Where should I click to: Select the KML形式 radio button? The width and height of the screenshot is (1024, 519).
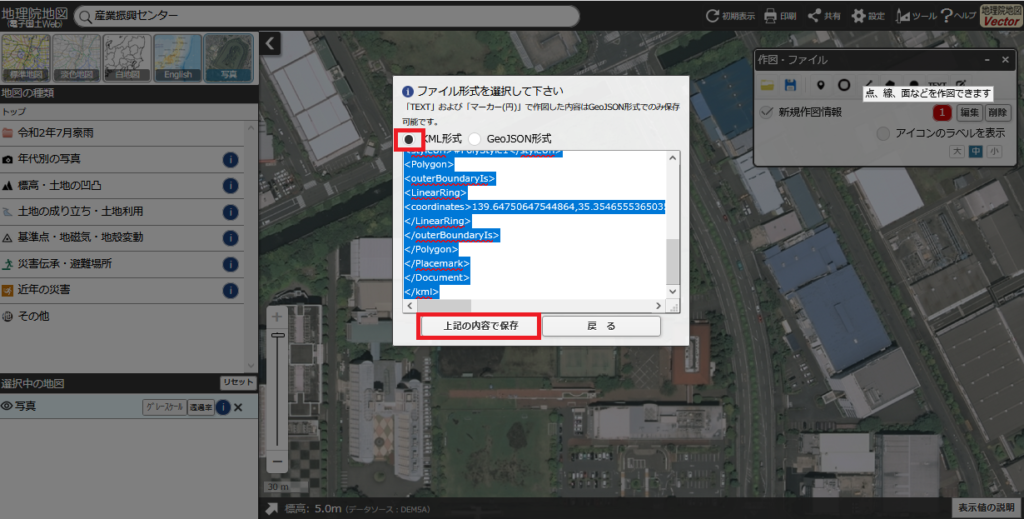click(x=409, y=139)
